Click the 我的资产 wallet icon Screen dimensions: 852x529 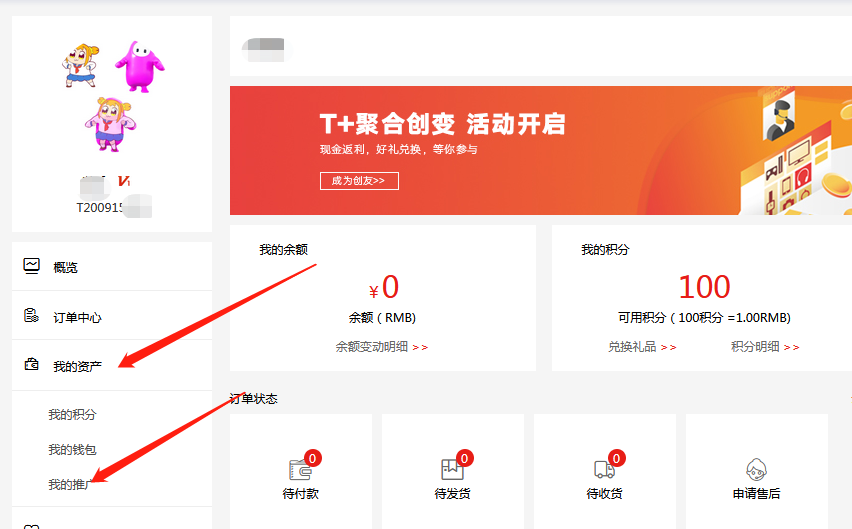(x=32, y=364)
